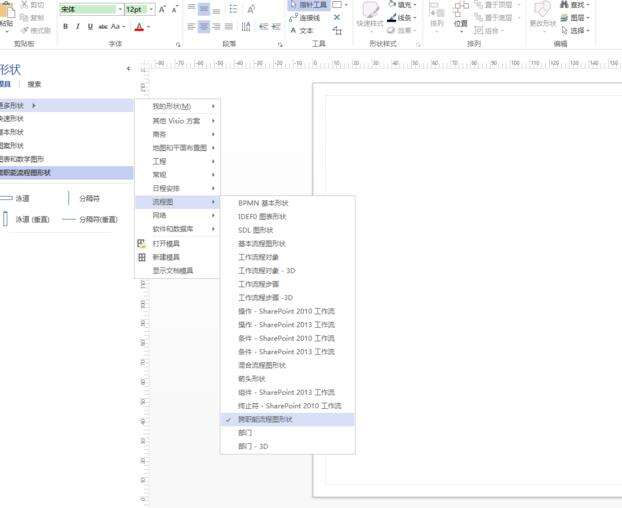Screen dimensions: 622x508
Task: Select the align top icon
Action: (x=191, y=8)
